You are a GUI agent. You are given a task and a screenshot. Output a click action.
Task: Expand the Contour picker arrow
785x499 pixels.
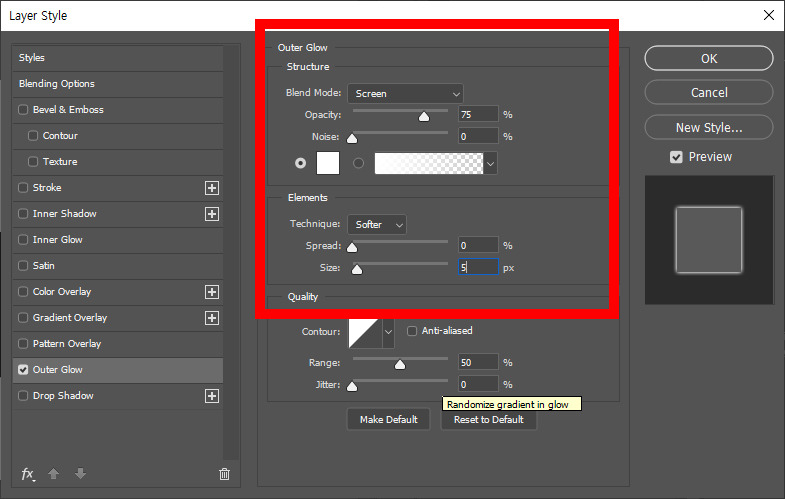pyautogui.click(x=388, y=332)
